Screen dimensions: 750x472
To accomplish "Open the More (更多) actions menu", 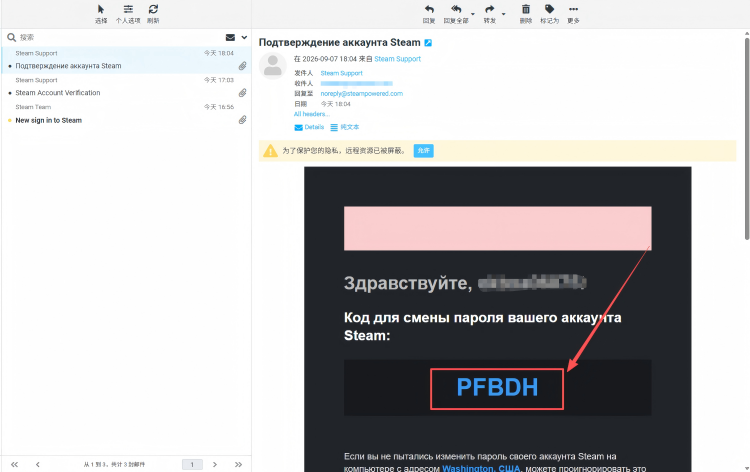I will (574, 14).
